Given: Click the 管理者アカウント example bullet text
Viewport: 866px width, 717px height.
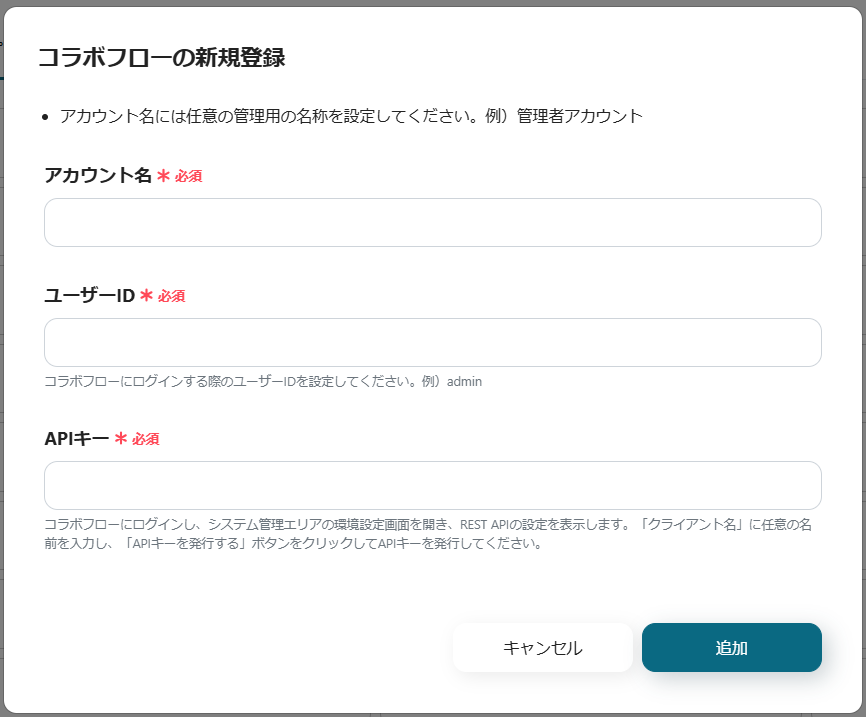Looking at the screenshot, I should 351,116.
